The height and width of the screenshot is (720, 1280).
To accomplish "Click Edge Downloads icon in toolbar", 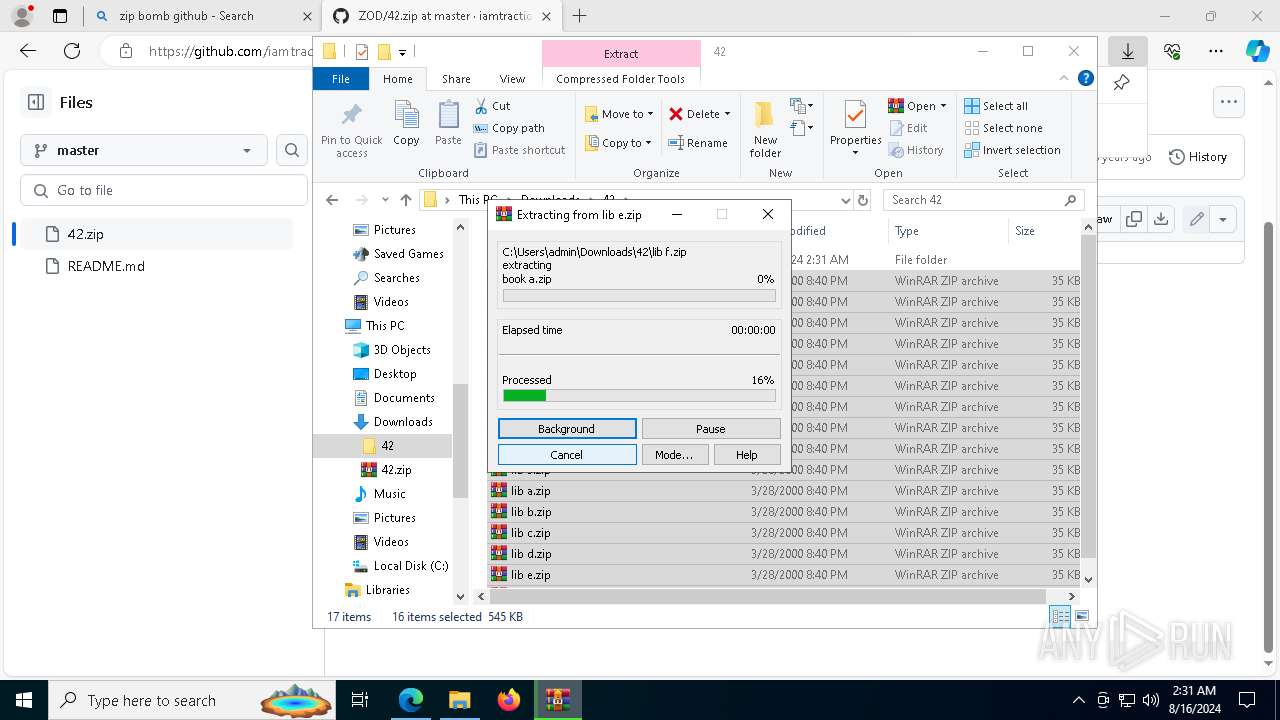I will coord(1128,51).
